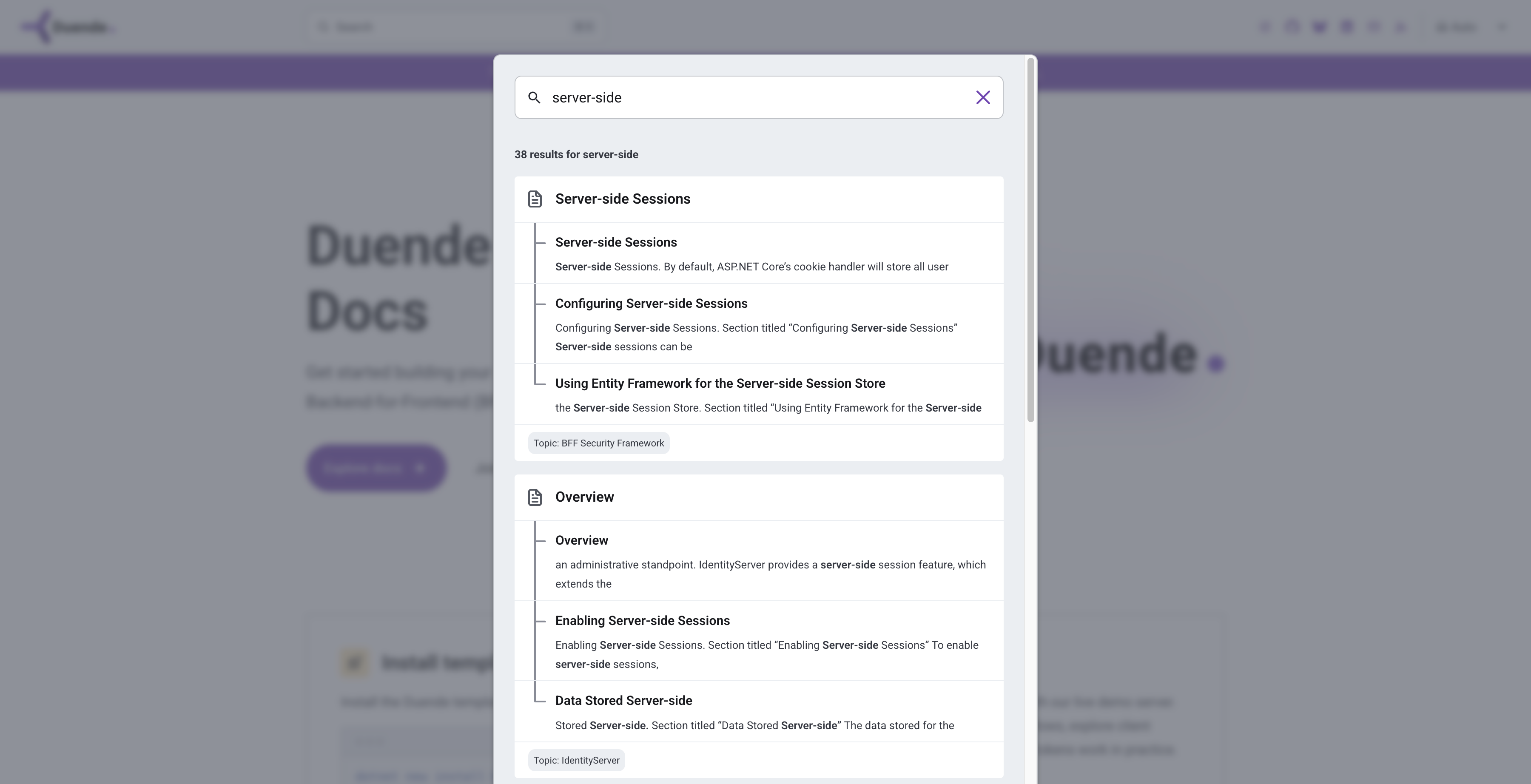Open Data Stored Server-side result

coord(758,712)
